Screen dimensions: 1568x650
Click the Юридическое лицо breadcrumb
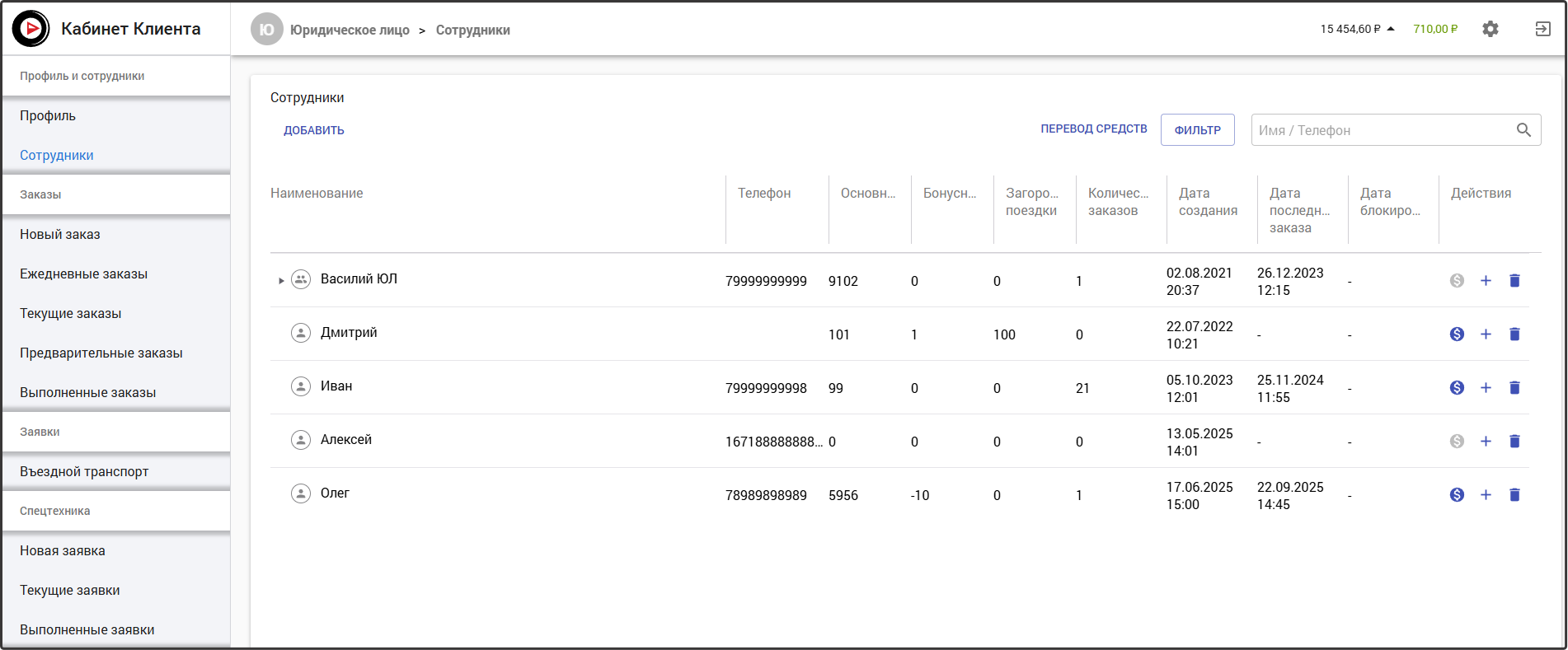pos(350,30)
